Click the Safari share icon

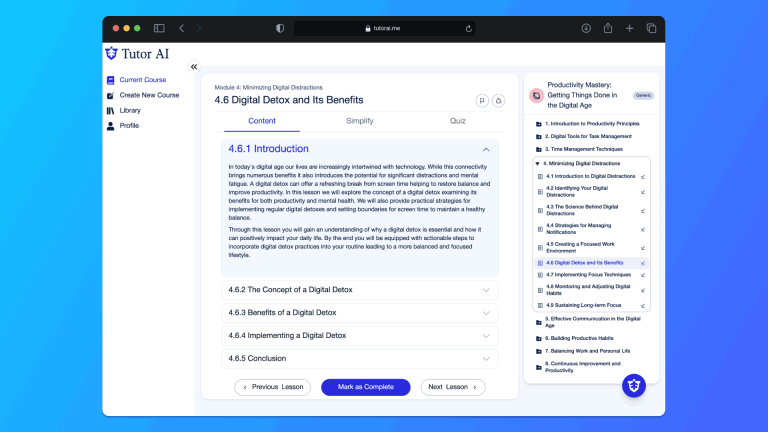607,28
